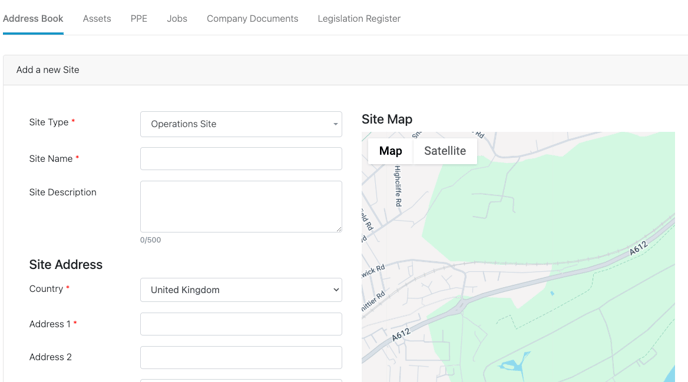Image resolution: width=688 pixels, height=382 pixels.
Task: Open the Company Documents tab
Action: coord(252,19)
